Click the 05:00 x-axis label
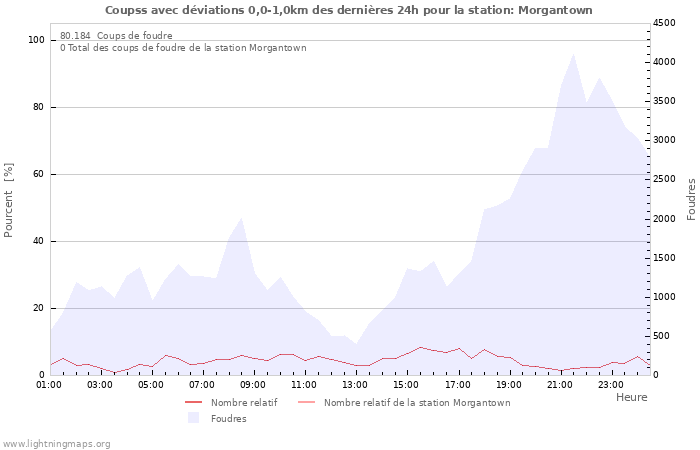This screenshot has height=450, width=700. 150,385
